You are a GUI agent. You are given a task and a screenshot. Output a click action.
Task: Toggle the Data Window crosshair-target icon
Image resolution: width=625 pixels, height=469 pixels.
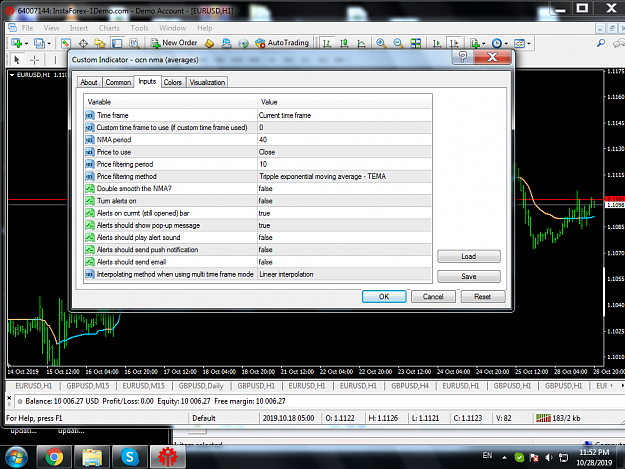pos(83,43)
